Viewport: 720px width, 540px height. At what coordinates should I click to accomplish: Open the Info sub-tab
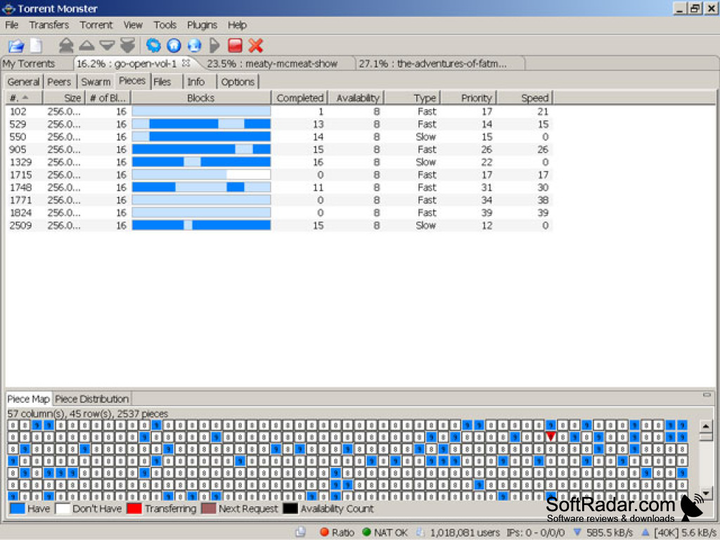(x=196, y=82)
